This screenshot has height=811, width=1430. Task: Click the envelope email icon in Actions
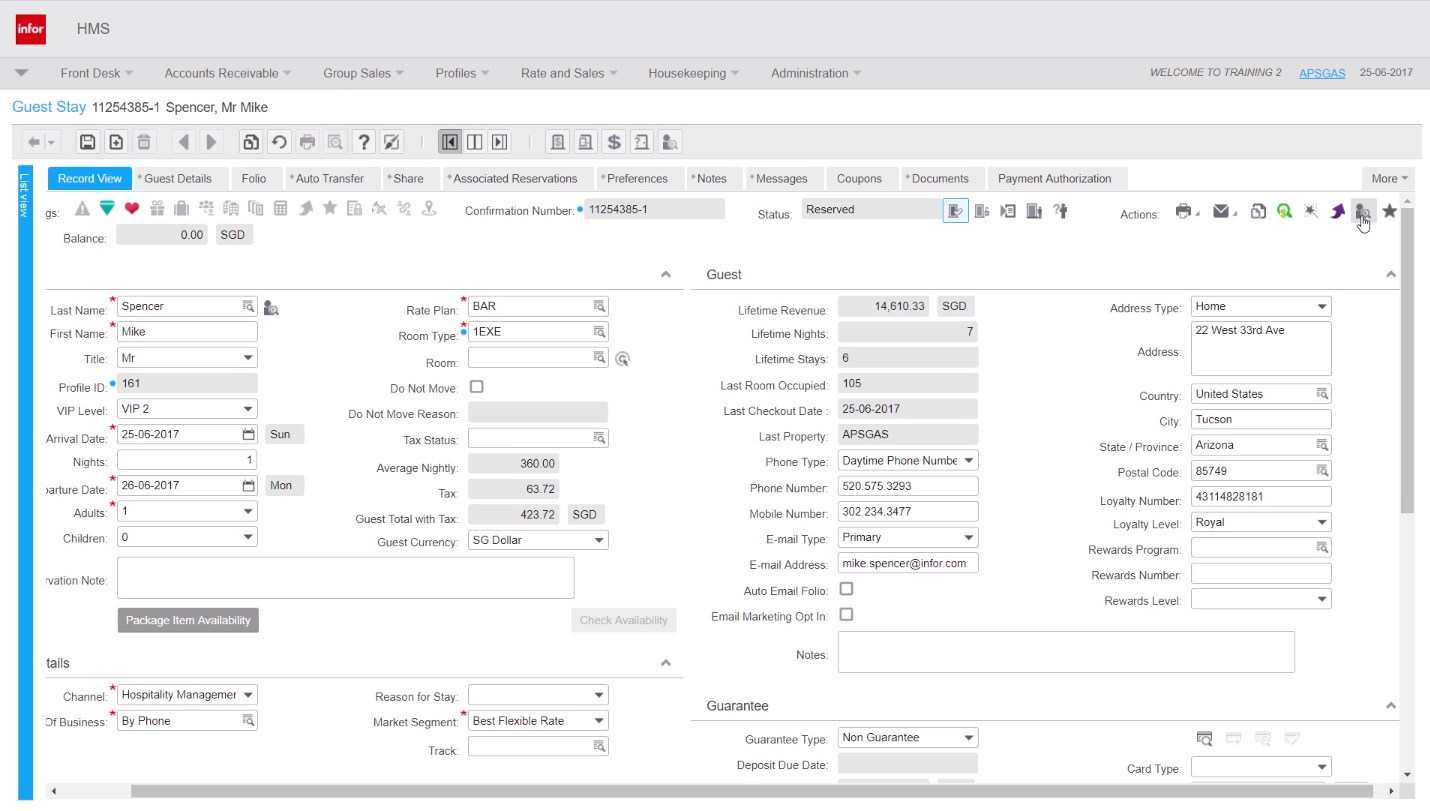click(x=1221, y=211)
